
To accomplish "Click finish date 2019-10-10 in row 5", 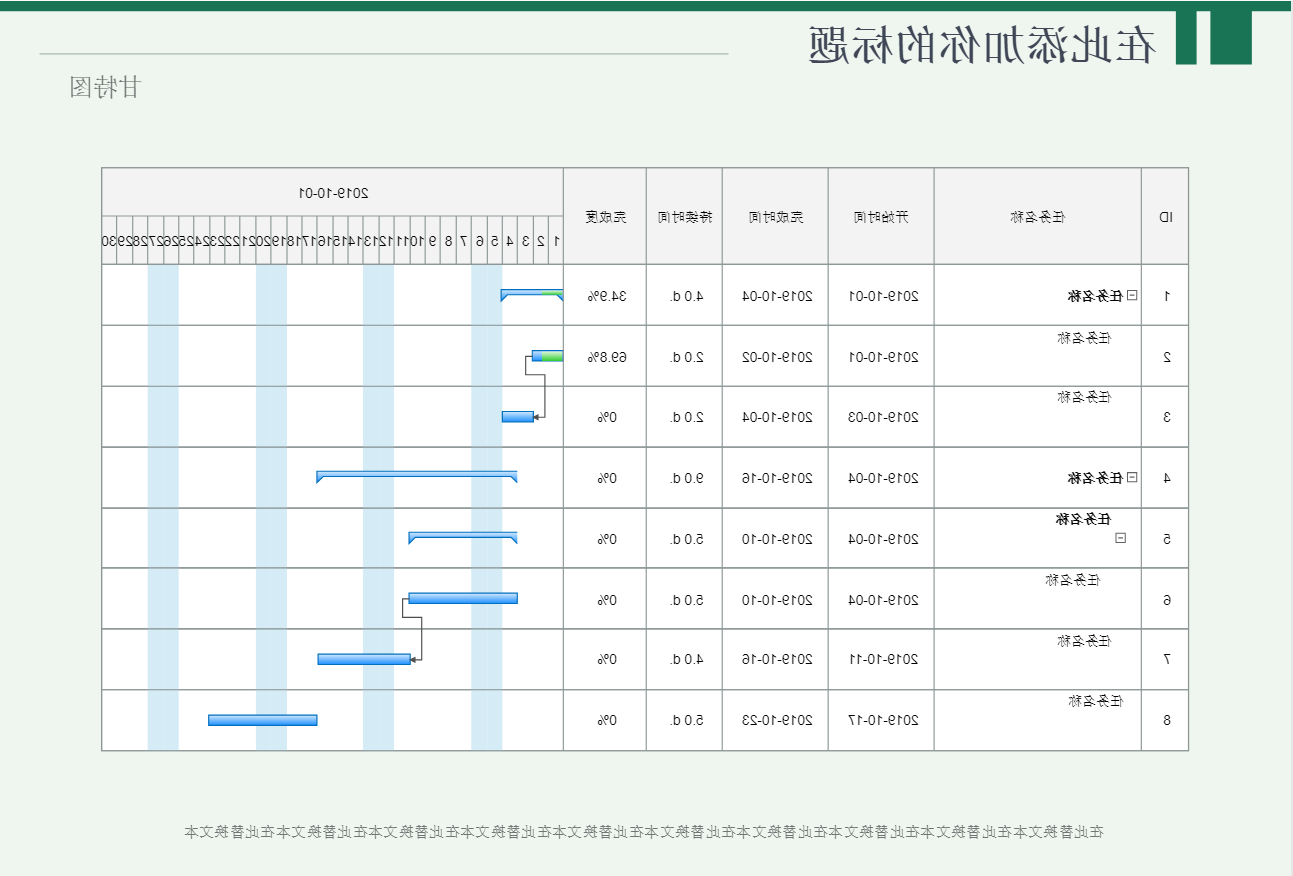I will (776, 539).
